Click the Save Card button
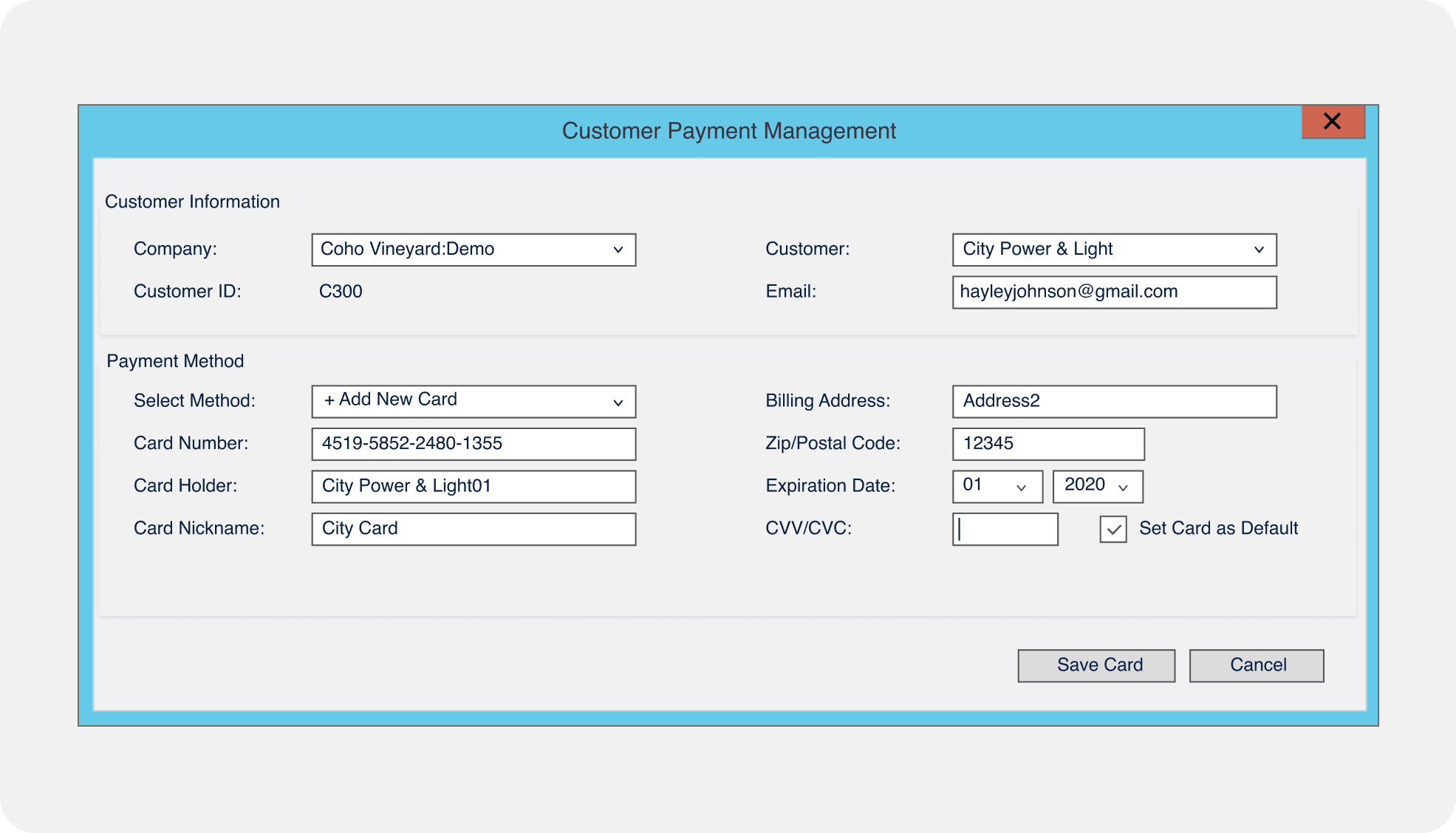The height and width of the screenshot is (833, 1456). click(x=1096, y=665)
